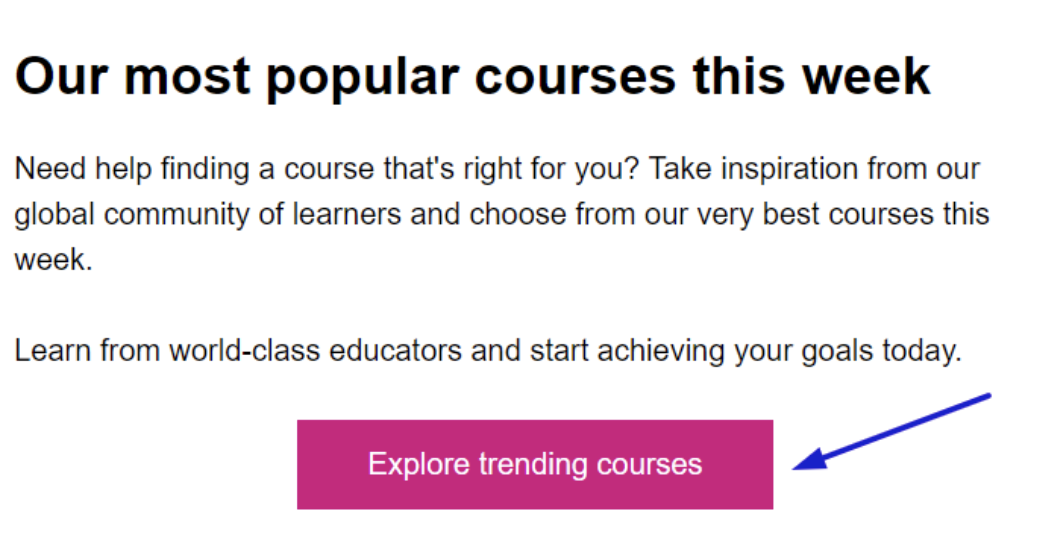Click the phrase "Take inspiration from our"

pyautogui.click(x=814, y=168)
